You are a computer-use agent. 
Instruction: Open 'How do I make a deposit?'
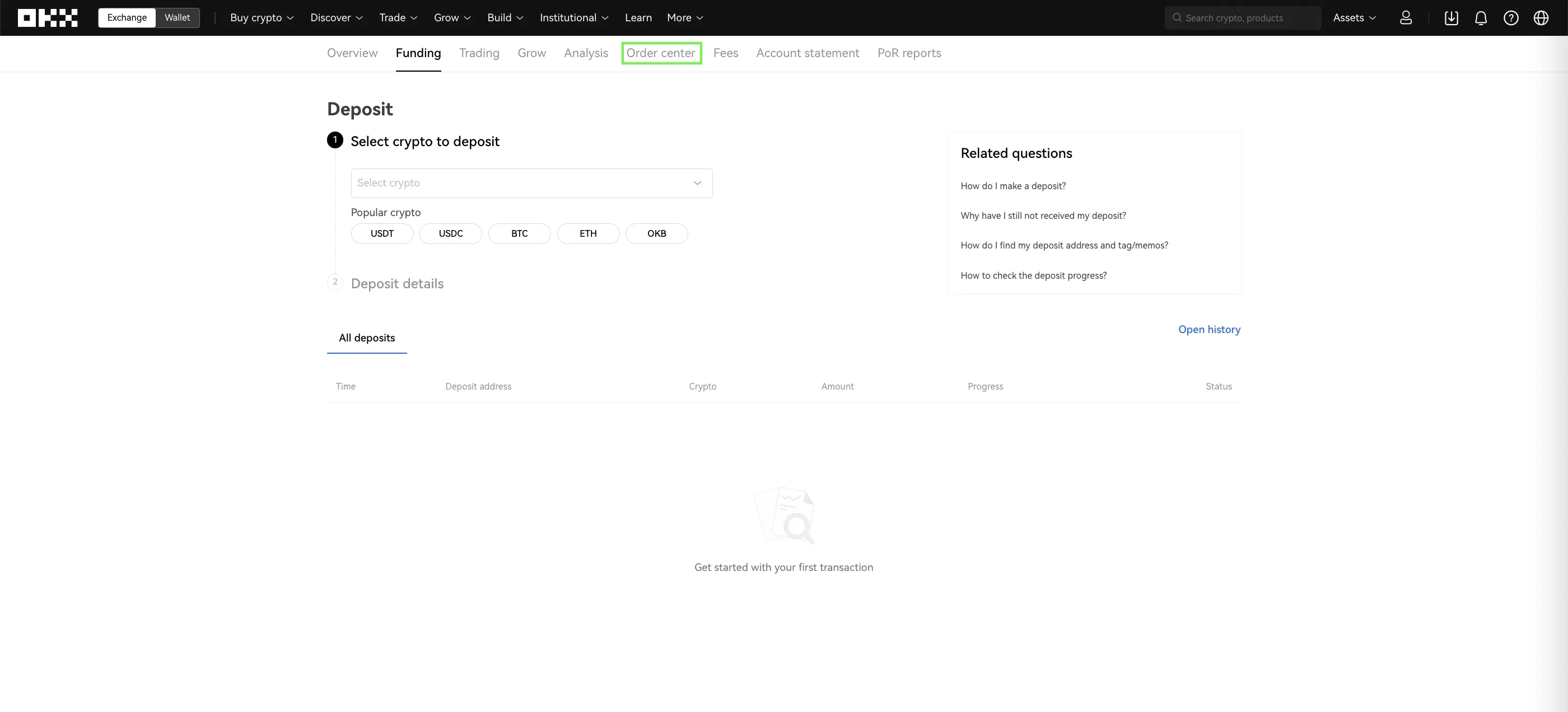(1013, 186)
